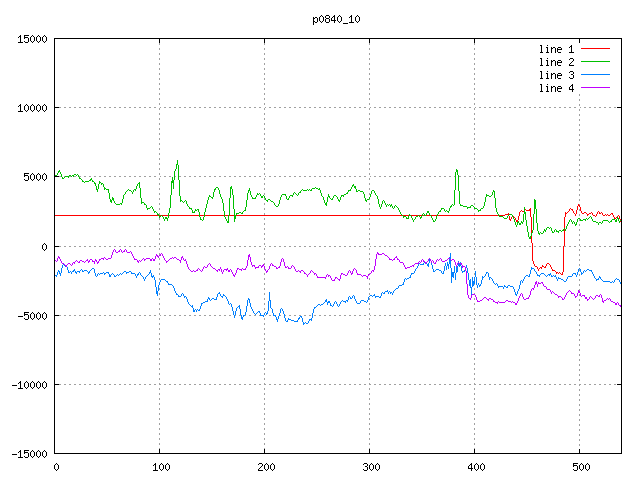Viewport: 640px width, 480px height.
Task: Click the green line 2 legend swatch
Action: [x=596, y=62]
